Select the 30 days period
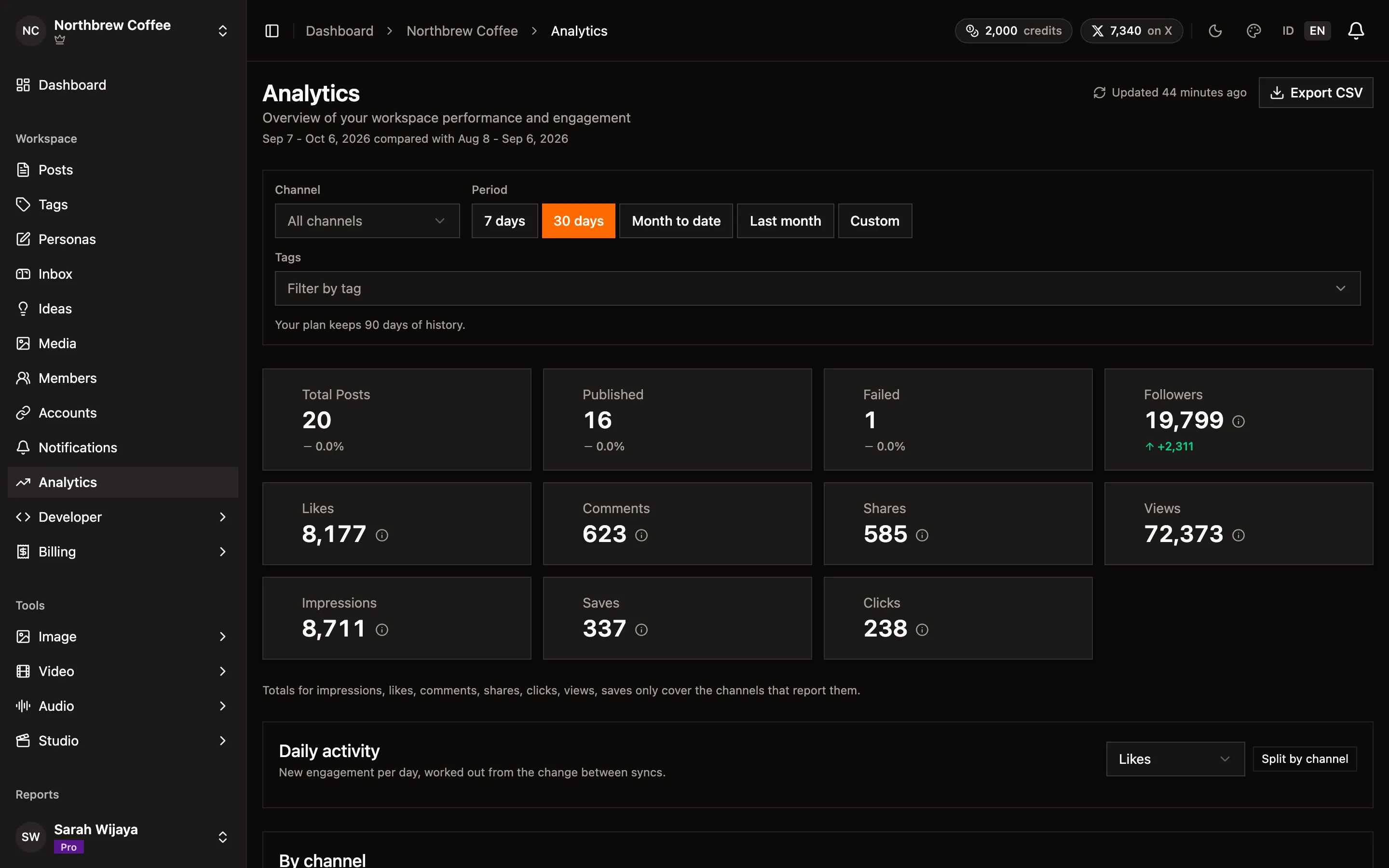The height and width of the screenshot is (868, 1389). pos(578,221)
